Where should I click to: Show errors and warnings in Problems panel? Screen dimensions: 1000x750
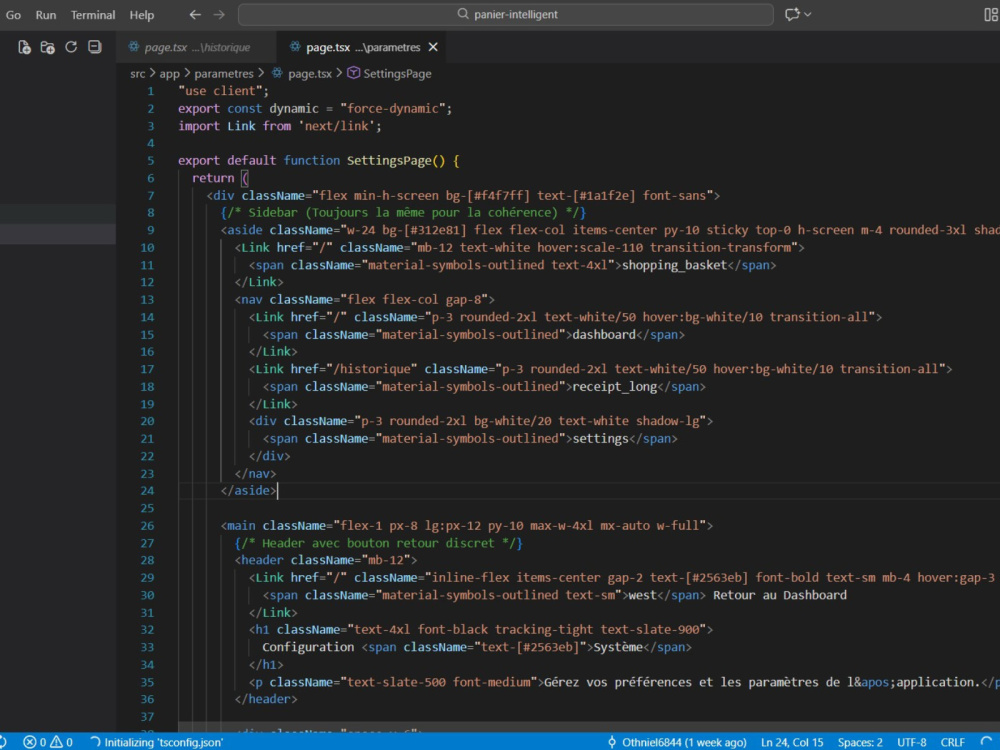(x=48, y=742)
